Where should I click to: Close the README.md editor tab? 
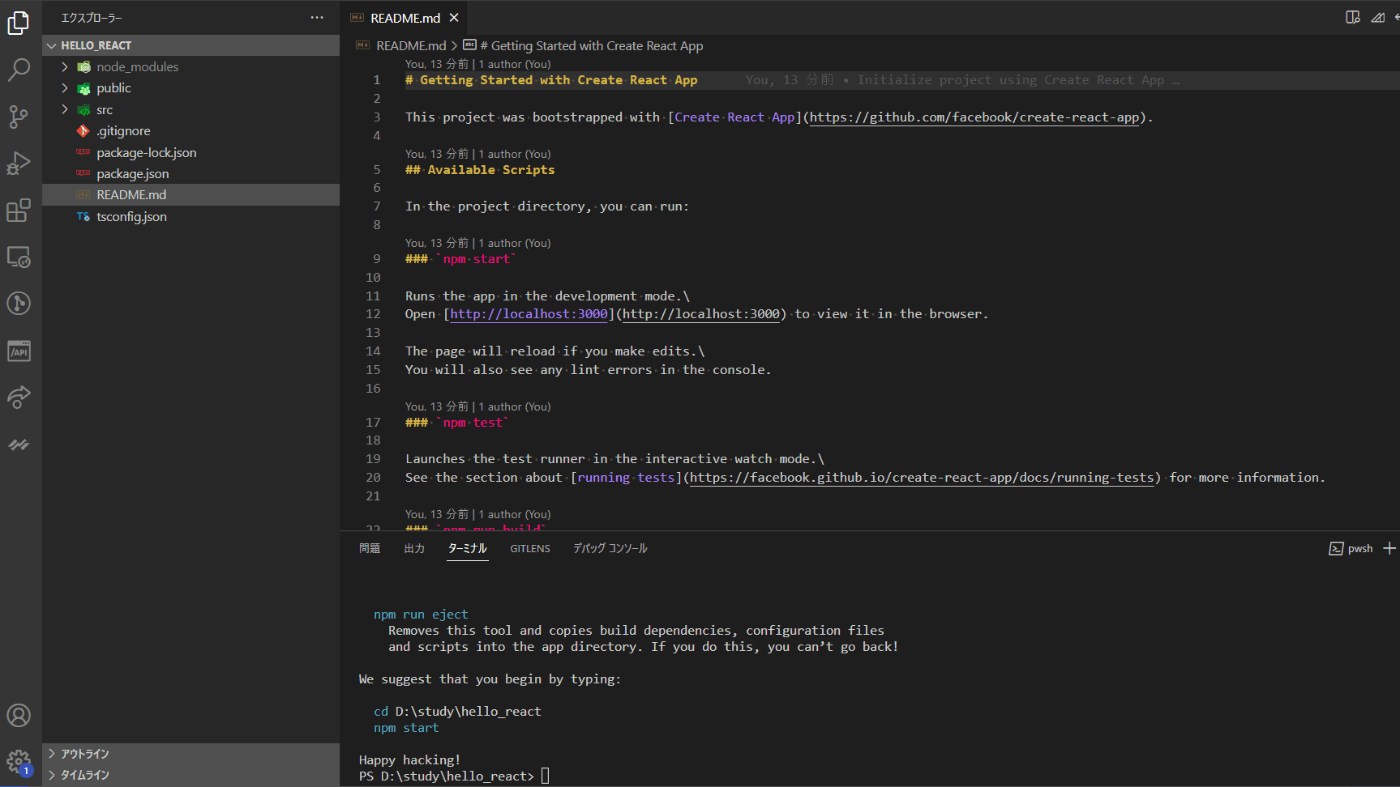(454, 18)
